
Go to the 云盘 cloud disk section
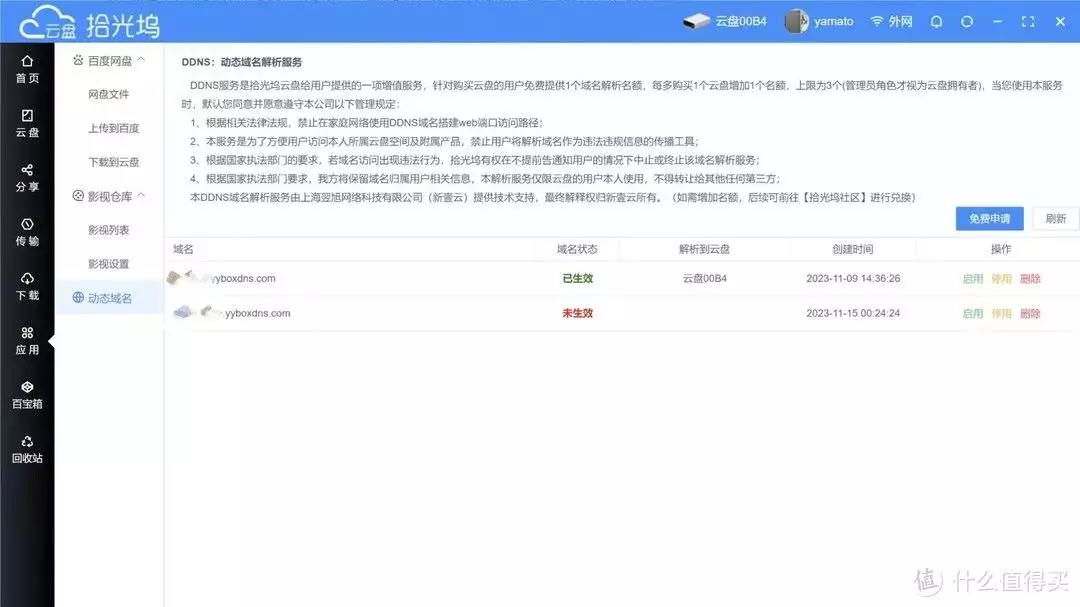point(27,124)
